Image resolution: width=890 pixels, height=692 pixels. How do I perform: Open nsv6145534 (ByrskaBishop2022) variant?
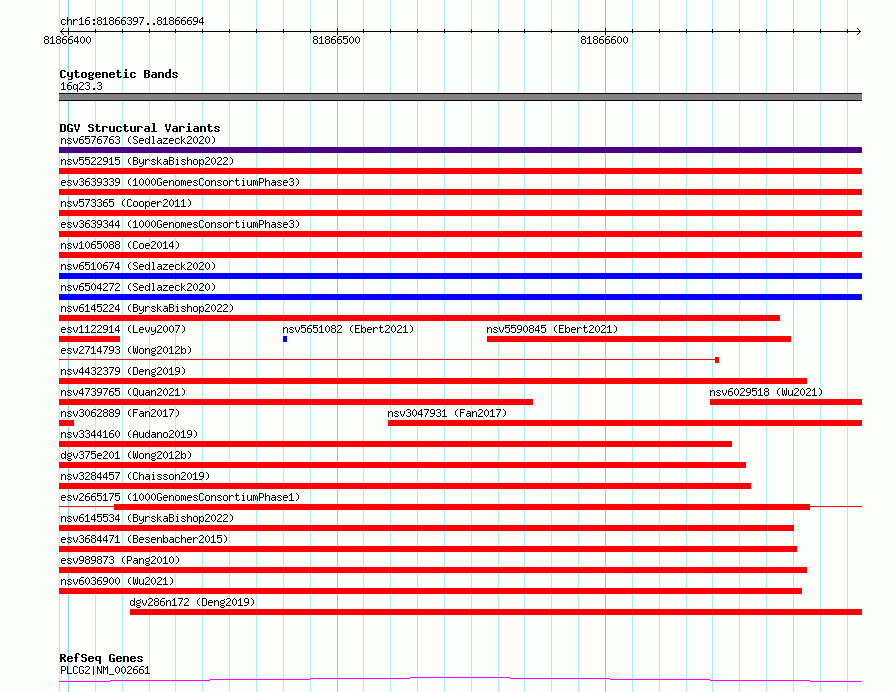click(x=147, y=518)
